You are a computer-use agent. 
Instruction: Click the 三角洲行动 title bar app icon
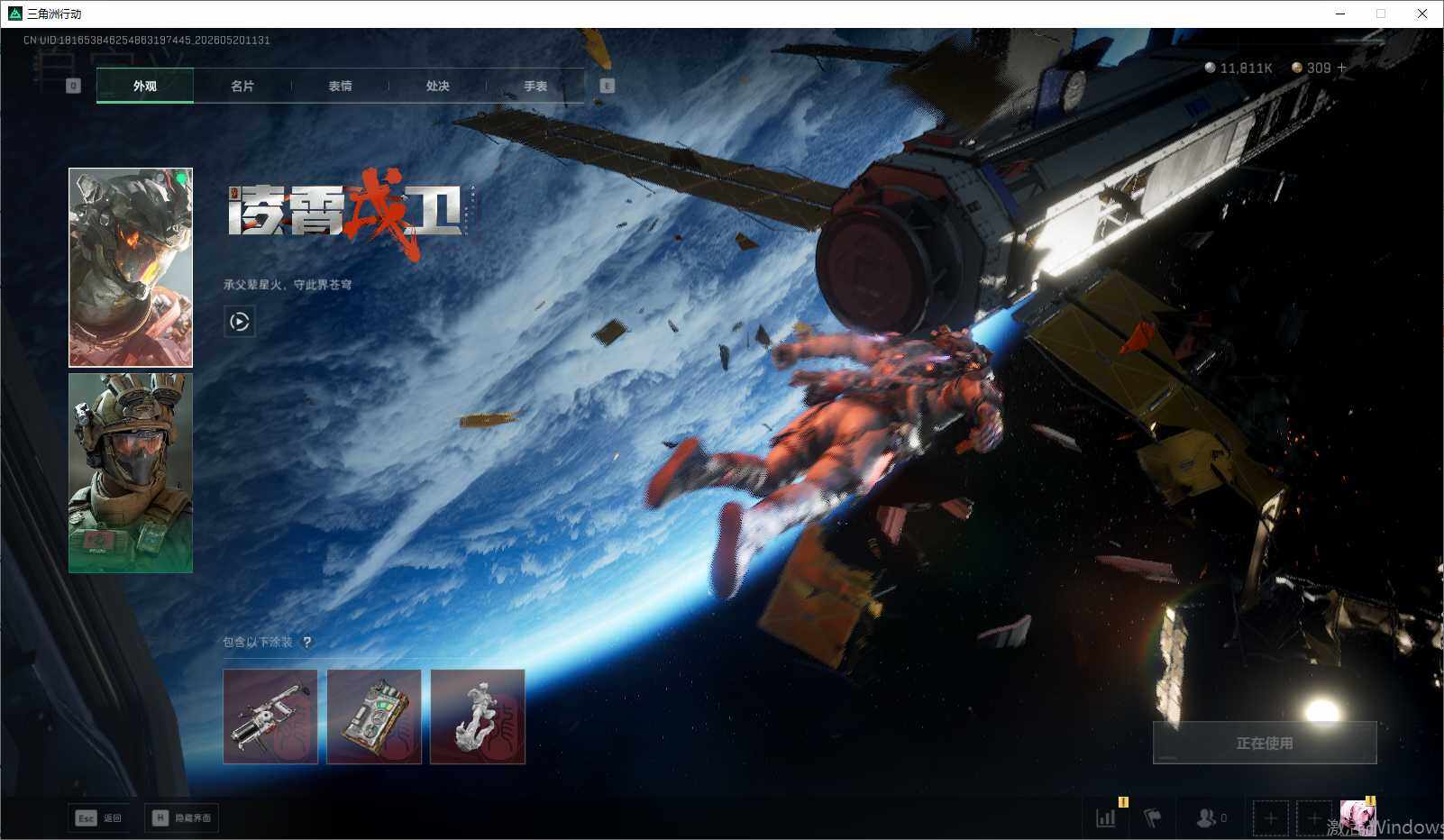[x=14, y=14]
